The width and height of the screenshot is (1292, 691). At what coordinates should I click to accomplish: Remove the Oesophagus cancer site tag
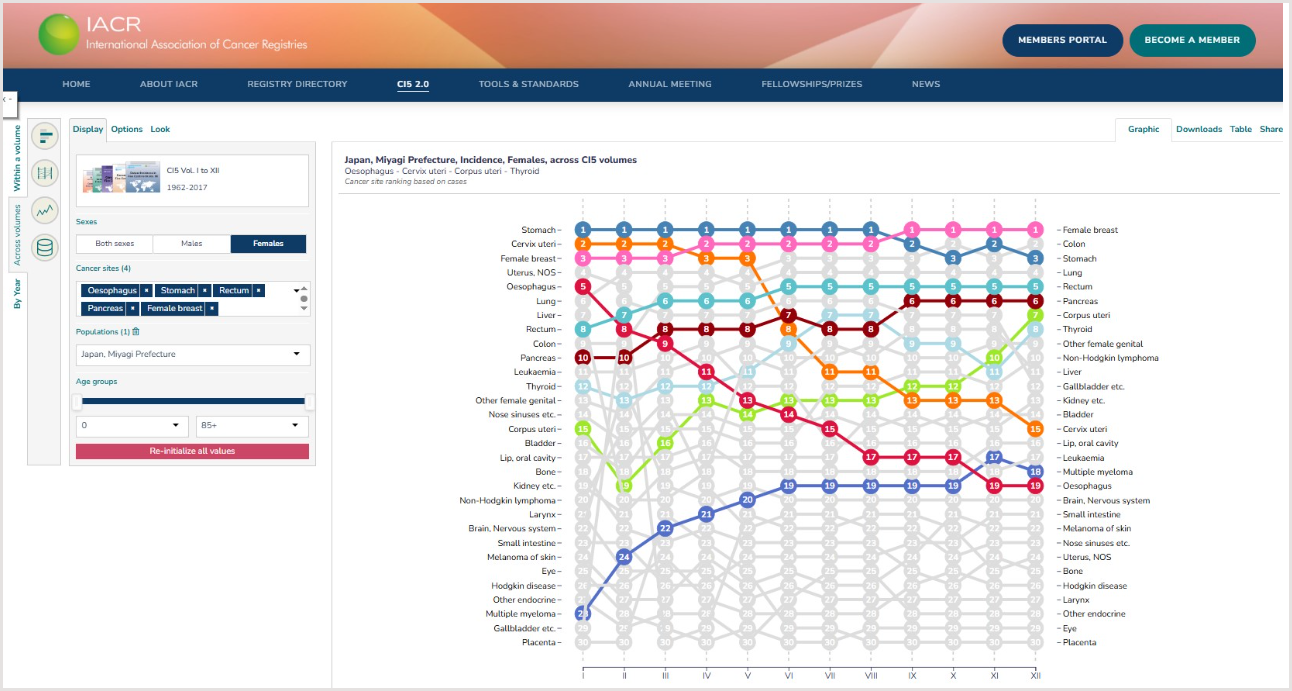click(x=147, y=290)
